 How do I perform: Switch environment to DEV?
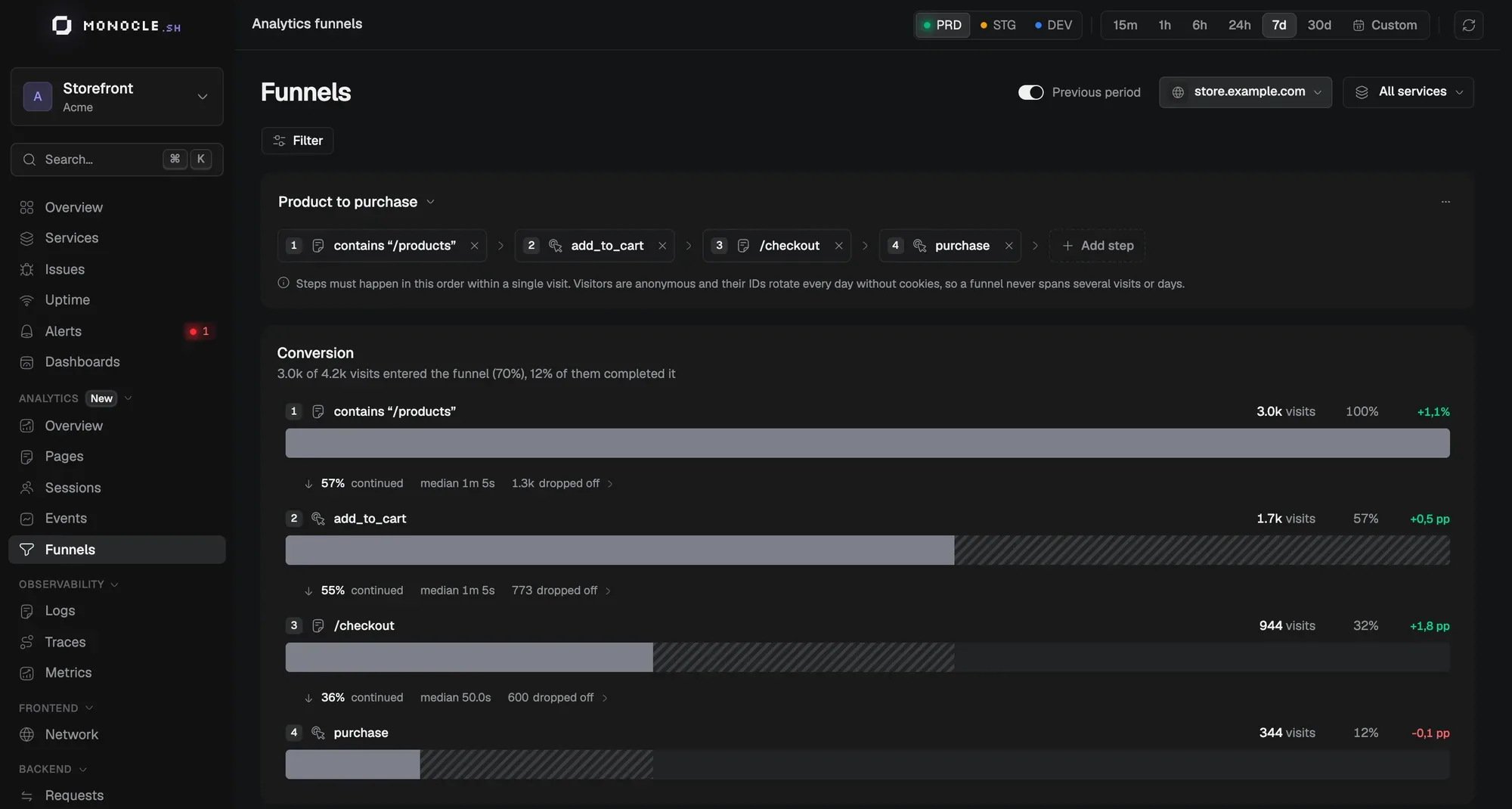[x=1053, y=25]
